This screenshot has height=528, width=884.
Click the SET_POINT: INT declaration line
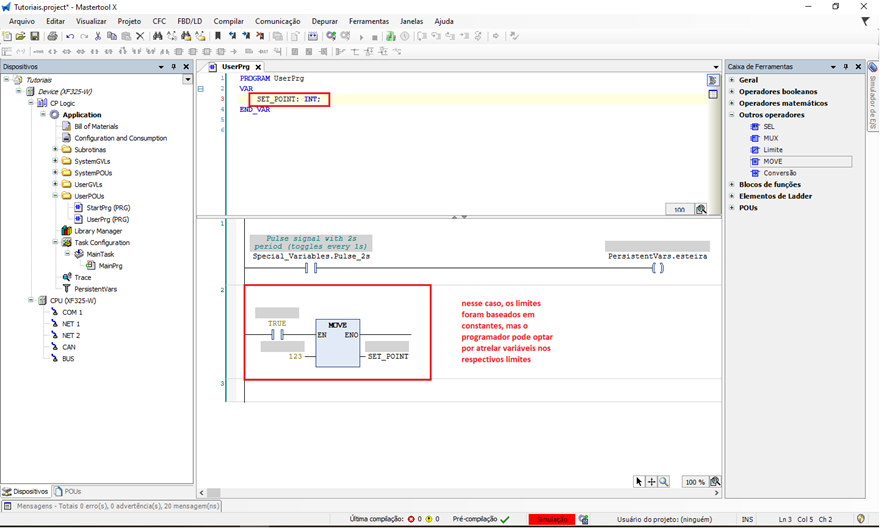(x=289, y=100)
